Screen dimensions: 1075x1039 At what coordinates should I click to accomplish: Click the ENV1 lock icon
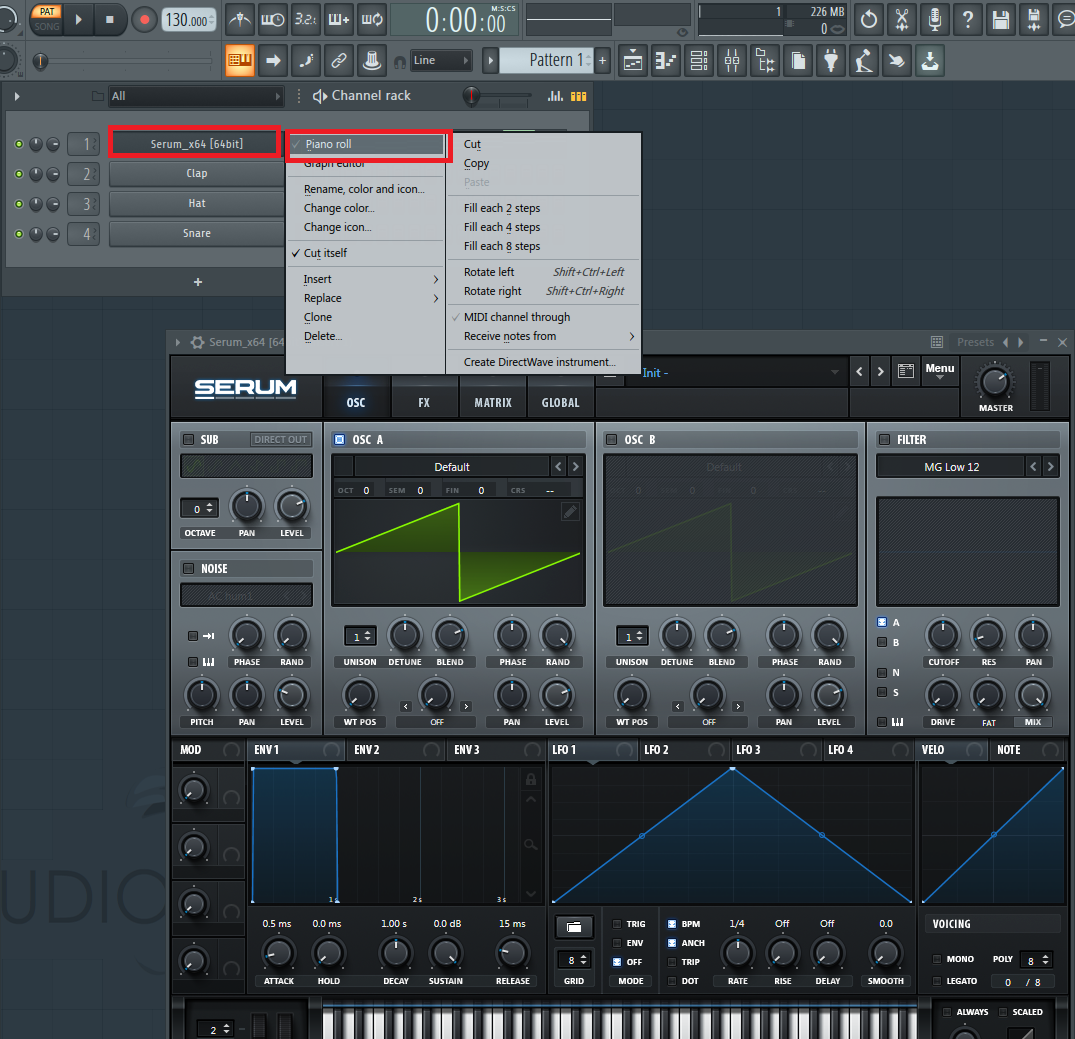(x=531, y=780)
